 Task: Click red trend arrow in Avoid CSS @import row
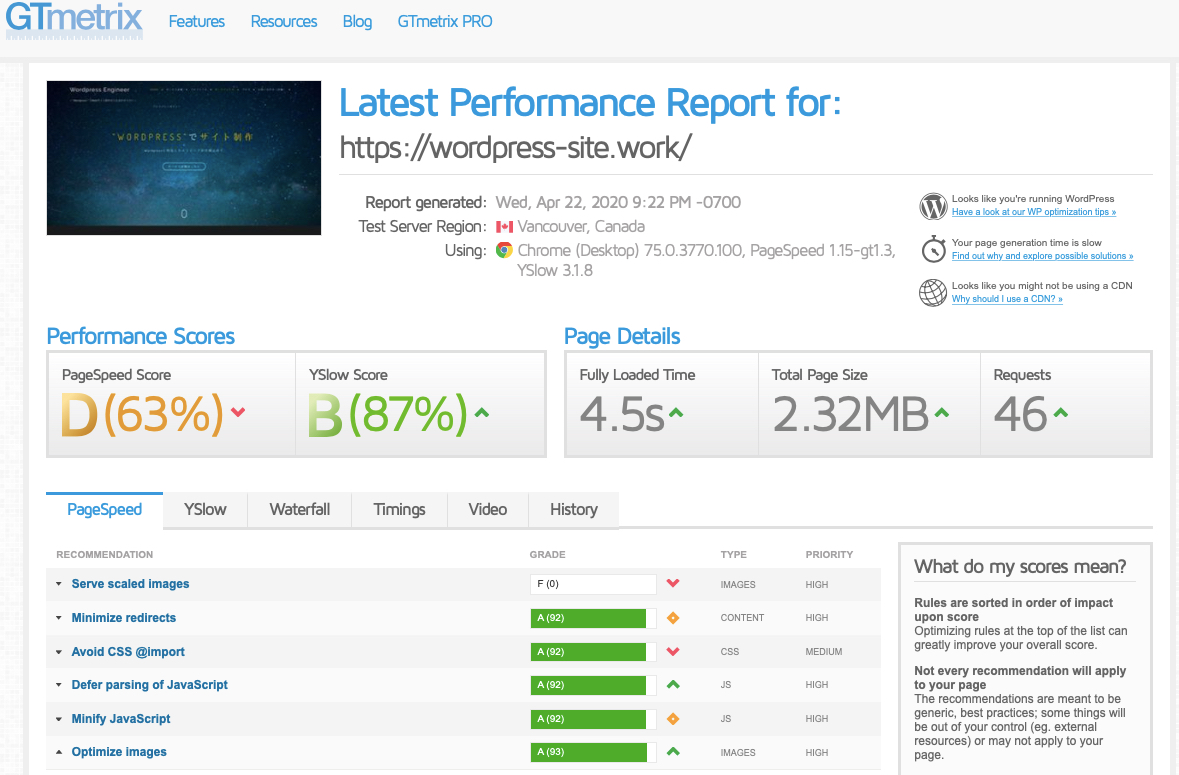pos(673,652)
